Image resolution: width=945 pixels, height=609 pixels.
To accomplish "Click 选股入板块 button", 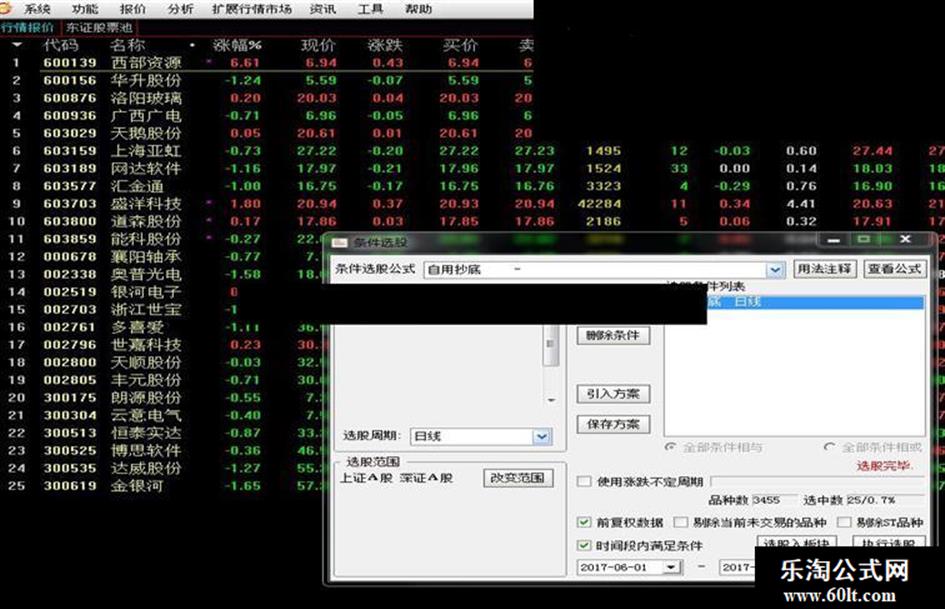I will click(796, 542).
